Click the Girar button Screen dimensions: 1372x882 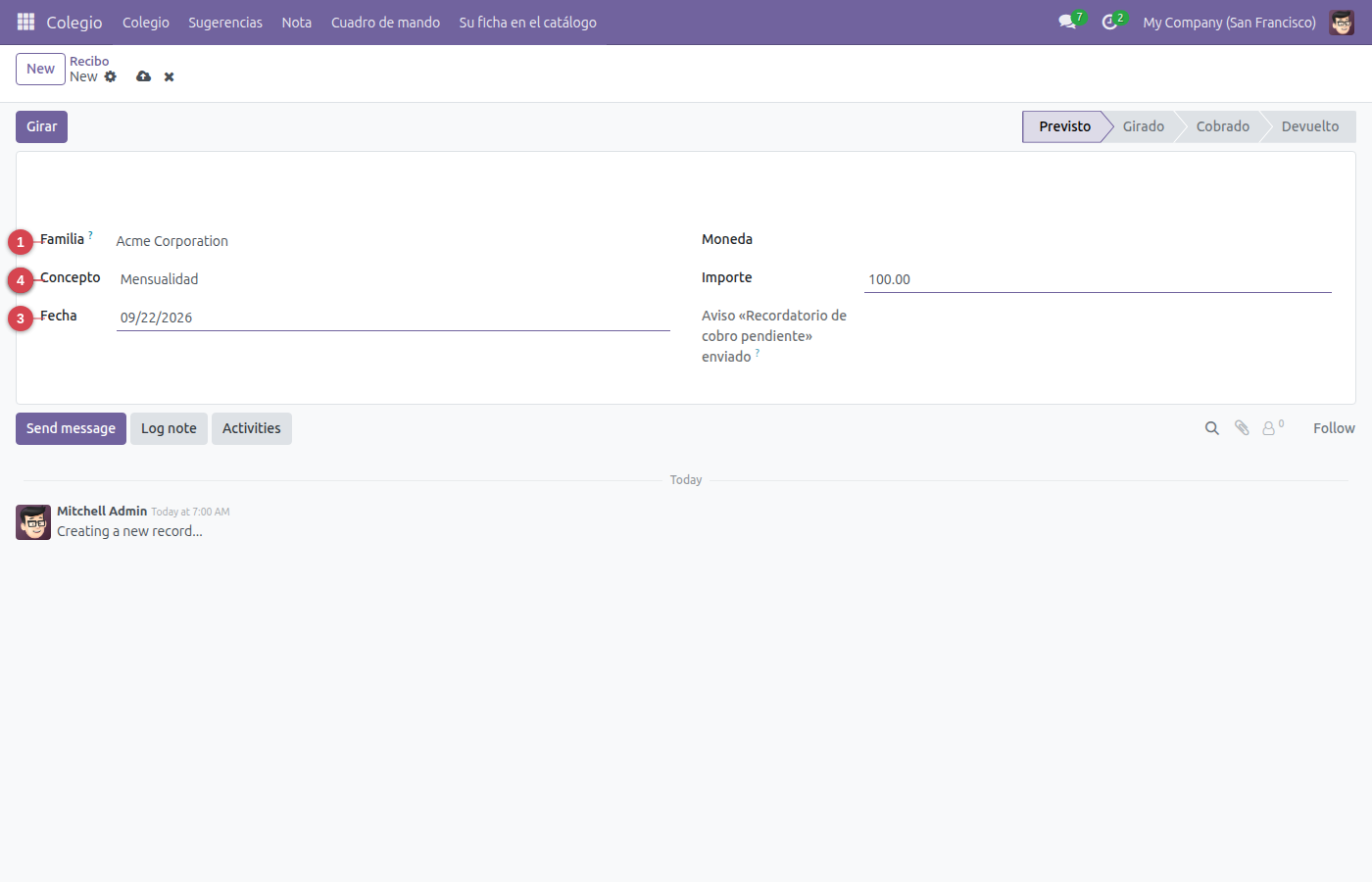coord(41,126)
